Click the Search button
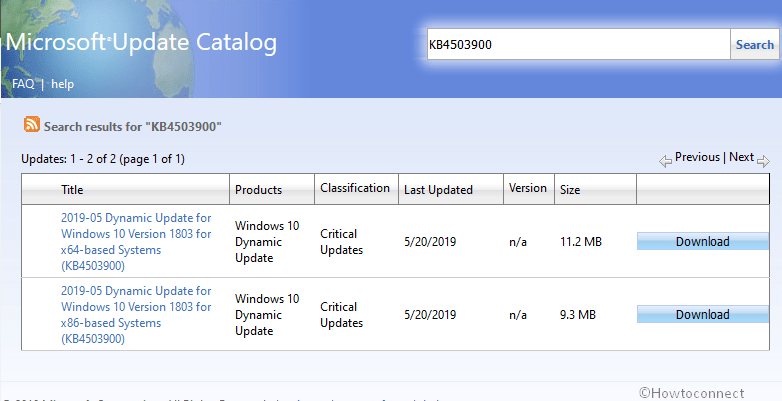The image size is (782, 401). pos(755,45)
